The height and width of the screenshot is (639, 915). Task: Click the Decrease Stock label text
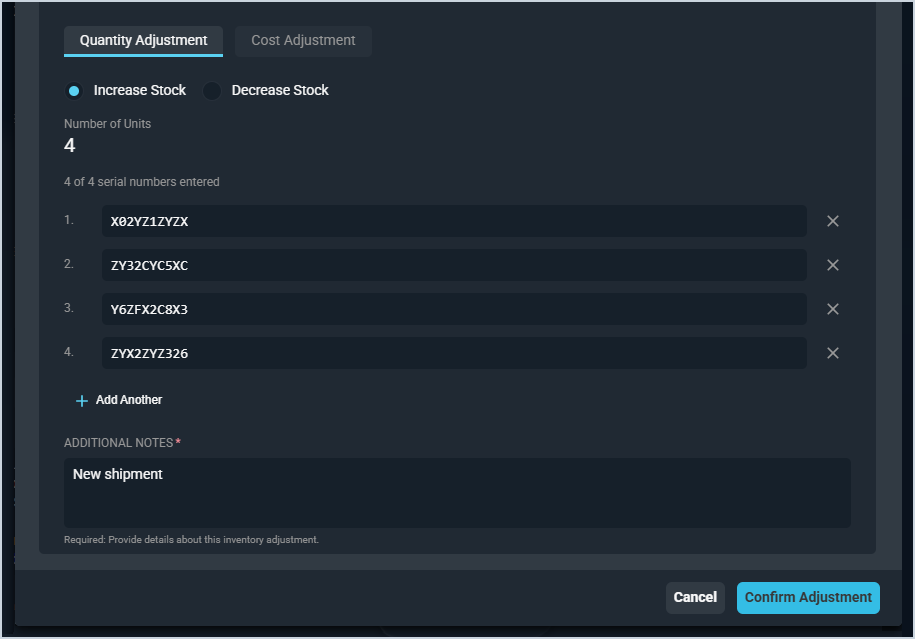(x=280, y=91)
